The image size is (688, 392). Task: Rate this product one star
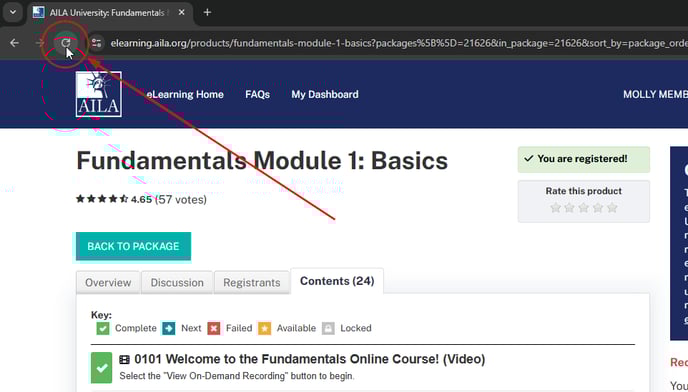[555, 208]
